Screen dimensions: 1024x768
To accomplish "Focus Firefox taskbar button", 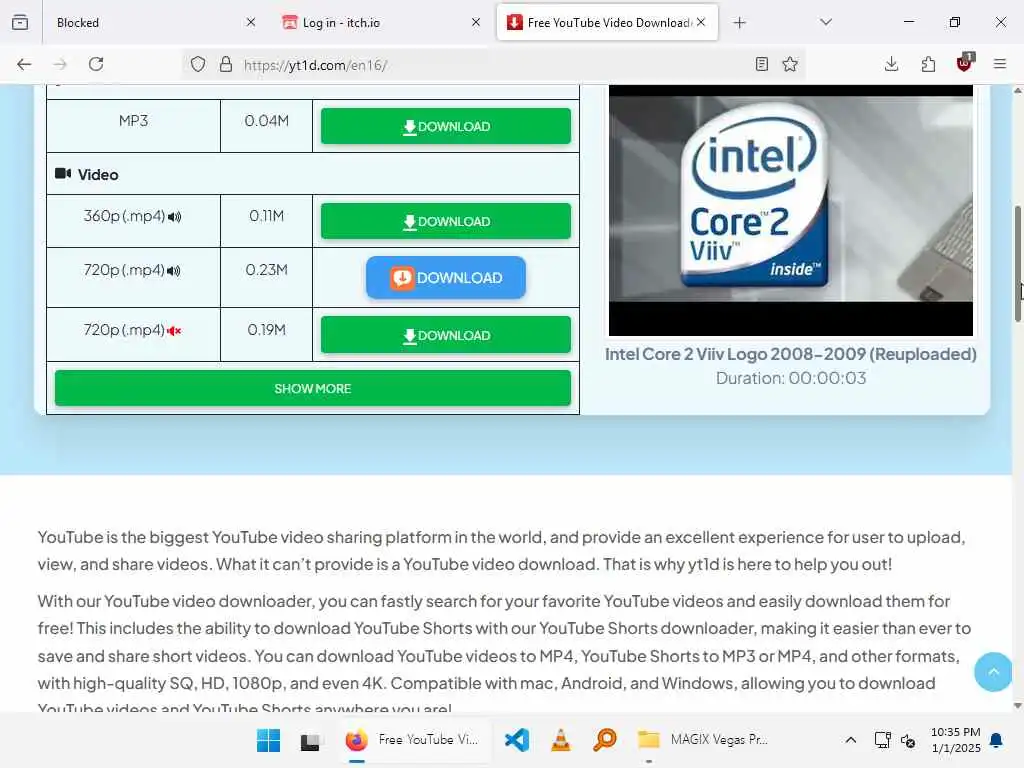I will pos(413,740).
